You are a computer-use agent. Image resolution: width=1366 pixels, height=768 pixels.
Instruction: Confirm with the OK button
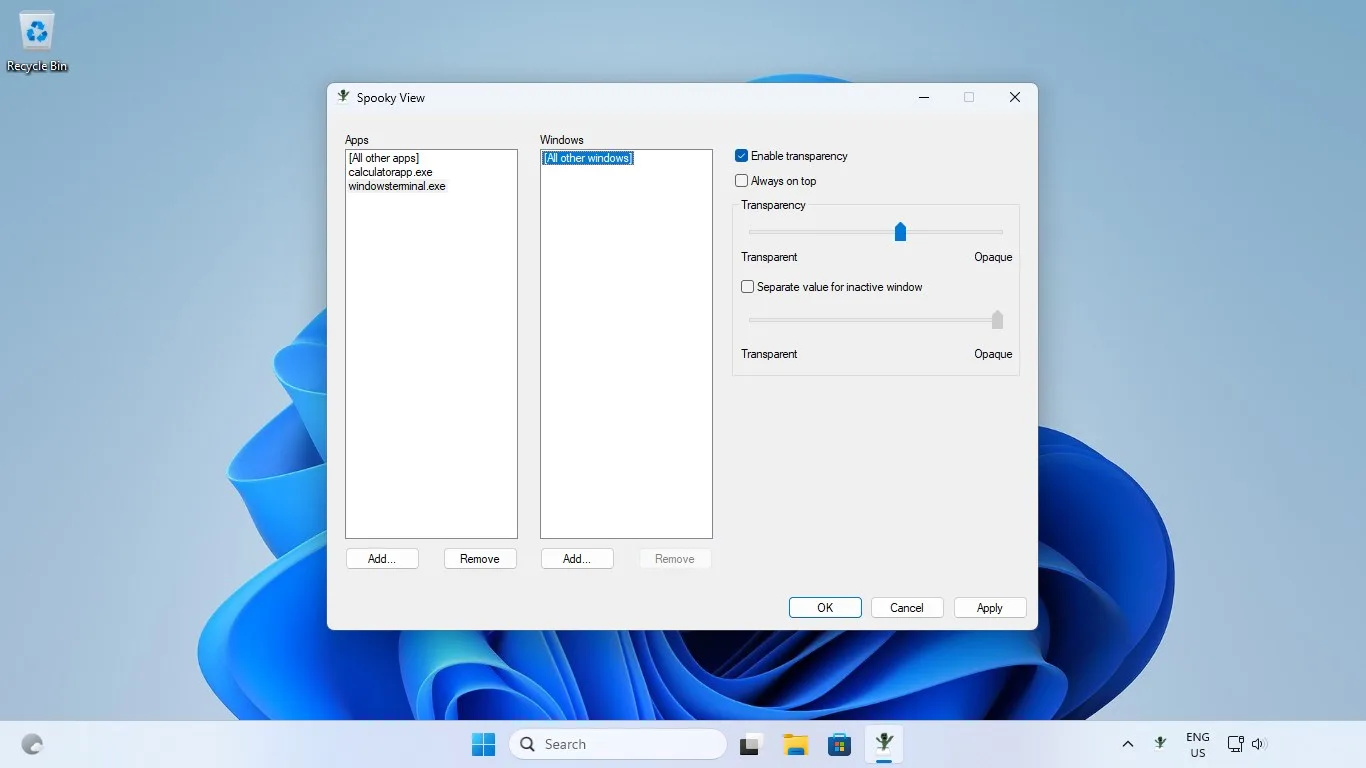(x=825, y=608)
